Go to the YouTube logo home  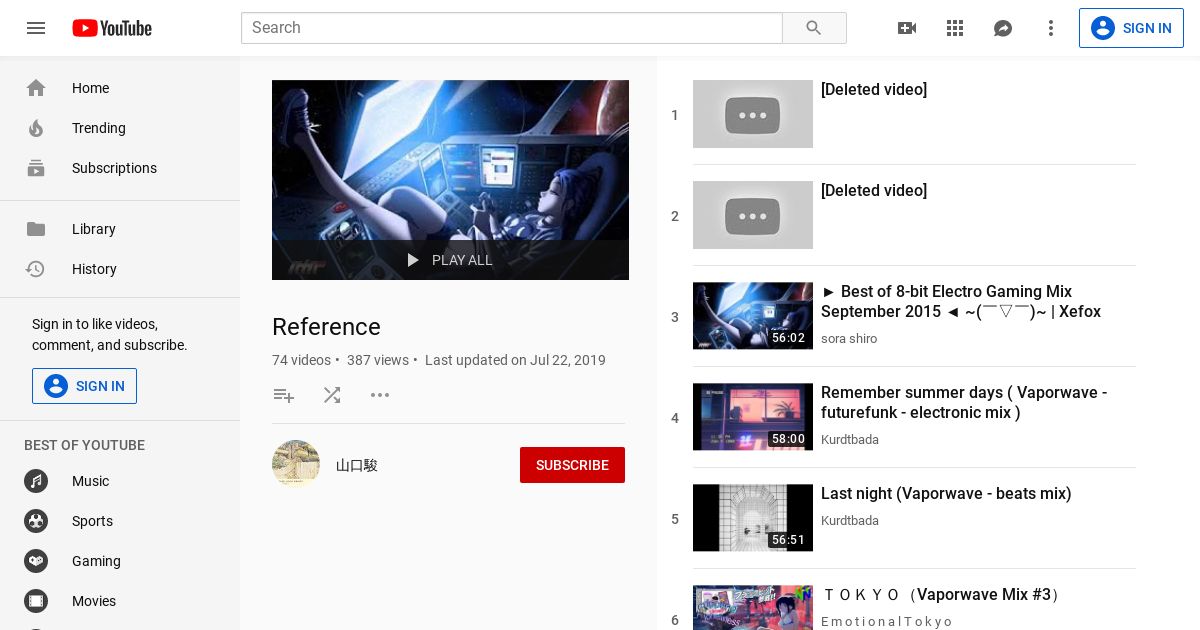click(112, 28)
